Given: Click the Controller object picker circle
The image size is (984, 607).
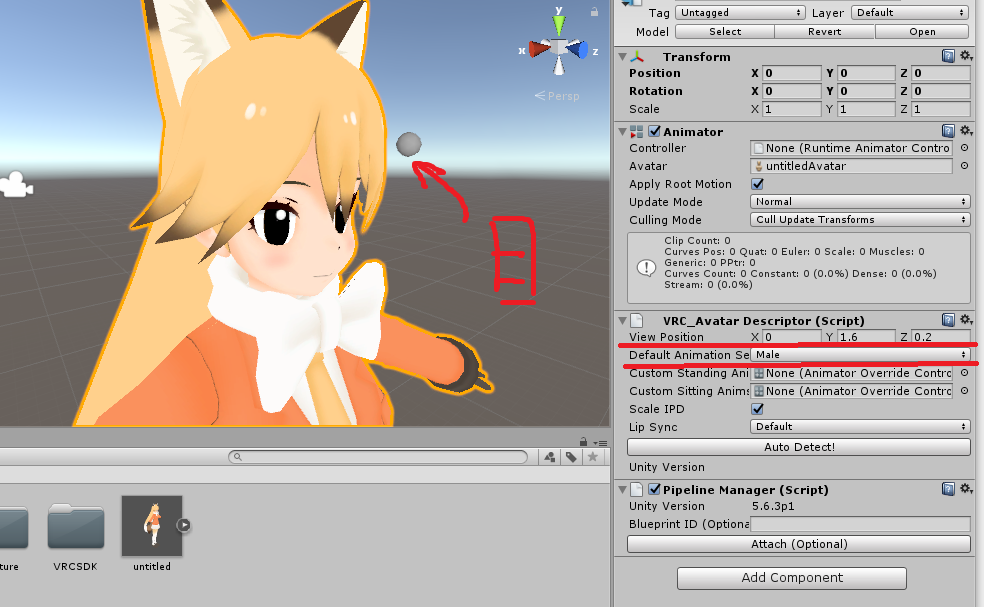Looking at the screenshot, I should click(x=965, y=148).
